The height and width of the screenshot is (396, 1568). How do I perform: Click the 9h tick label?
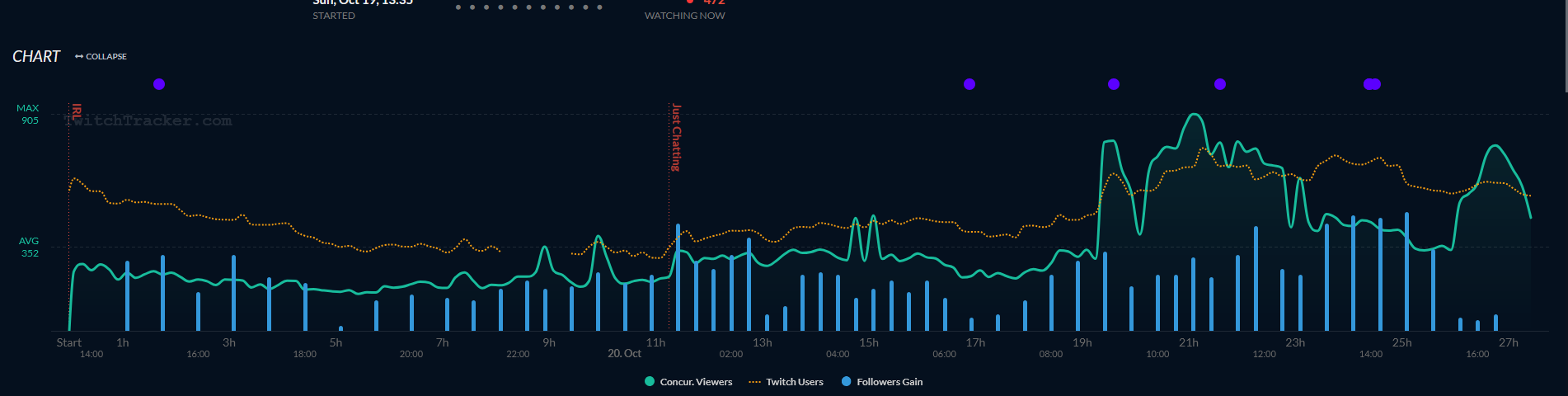point(549,342)
